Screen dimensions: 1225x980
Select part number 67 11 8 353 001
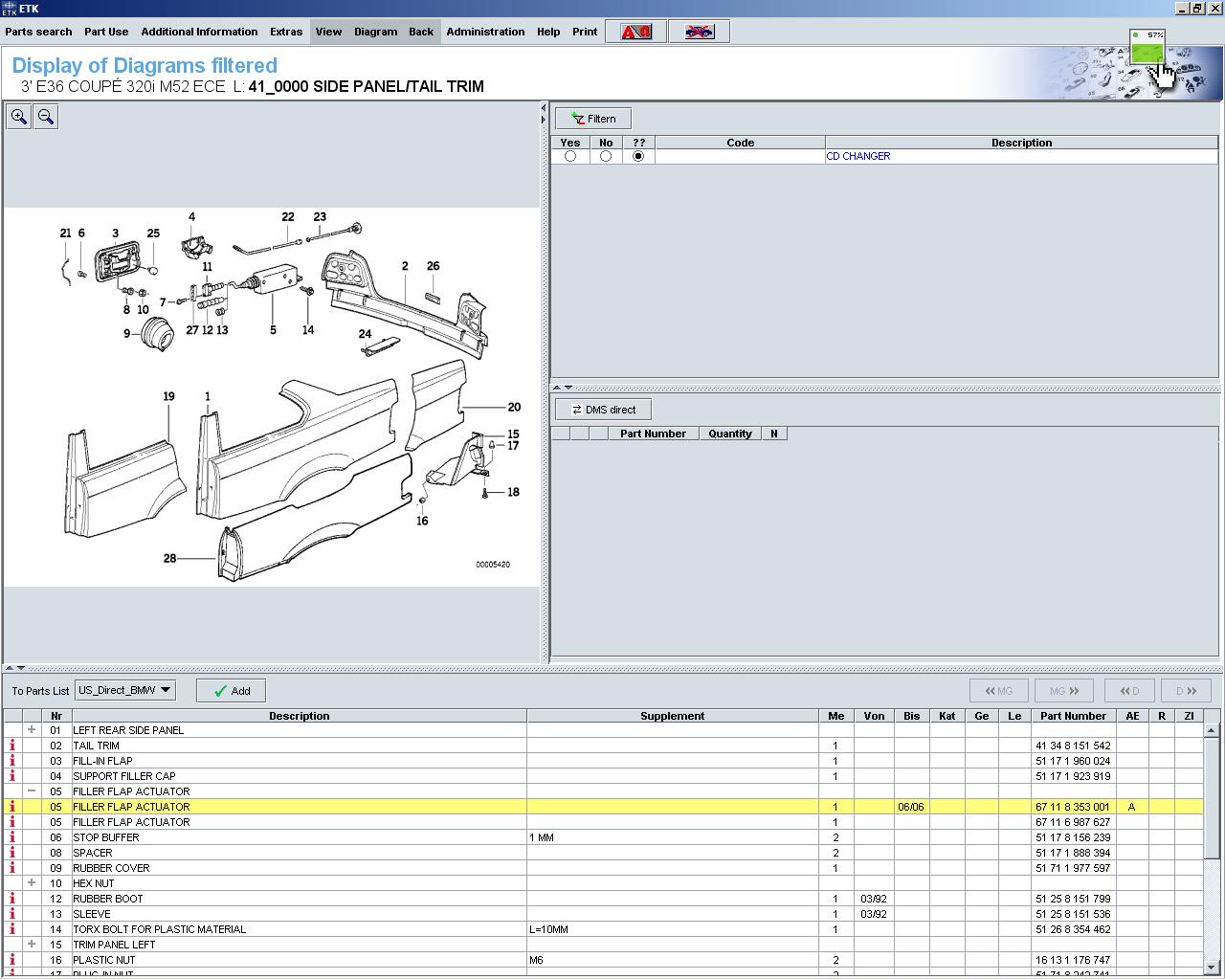[x=1073, y=807]
